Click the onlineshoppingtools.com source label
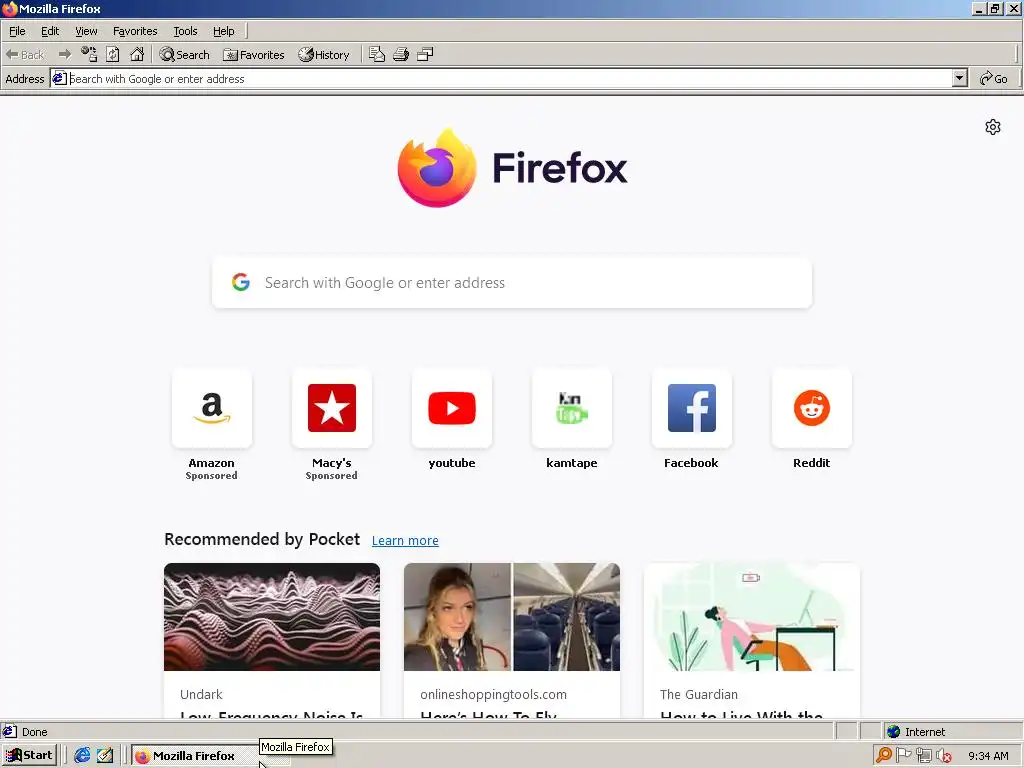1024x768 pixels. (x=493, y=694)
